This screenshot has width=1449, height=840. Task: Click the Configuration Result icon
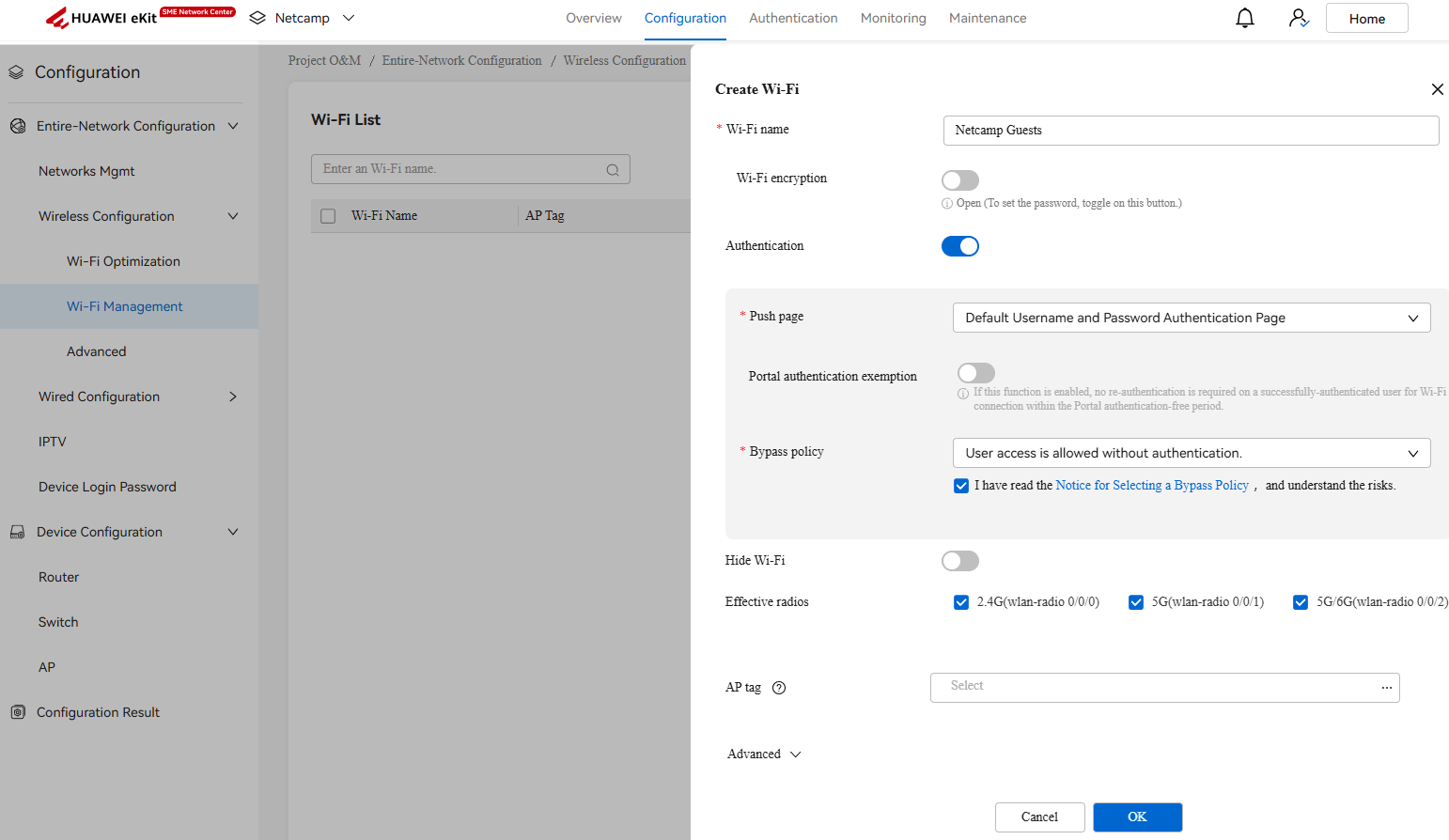(x=18, y=712)
